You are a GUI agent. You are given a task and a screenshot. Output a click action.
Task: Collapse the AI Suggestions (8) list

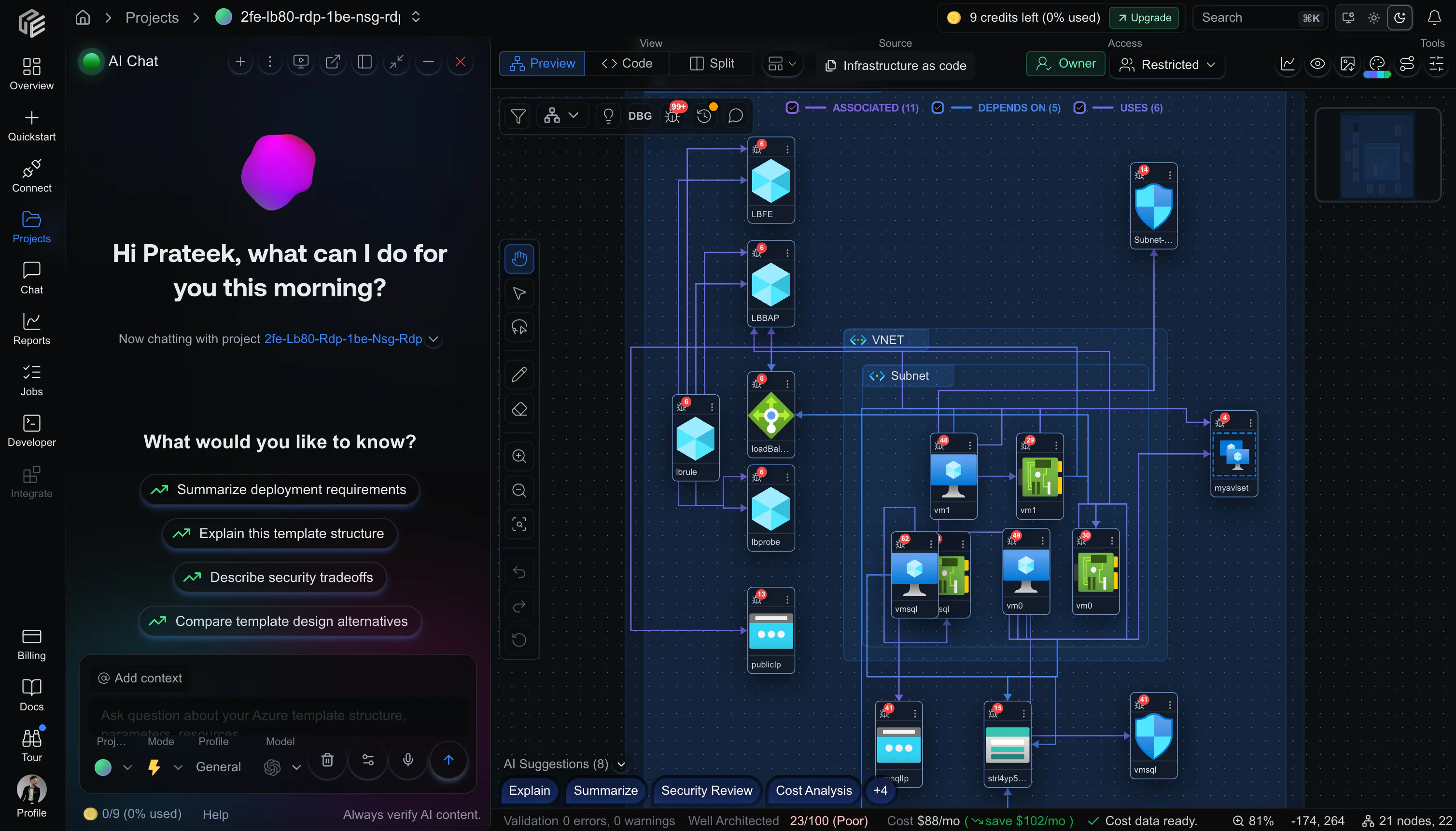click(621, 764)
